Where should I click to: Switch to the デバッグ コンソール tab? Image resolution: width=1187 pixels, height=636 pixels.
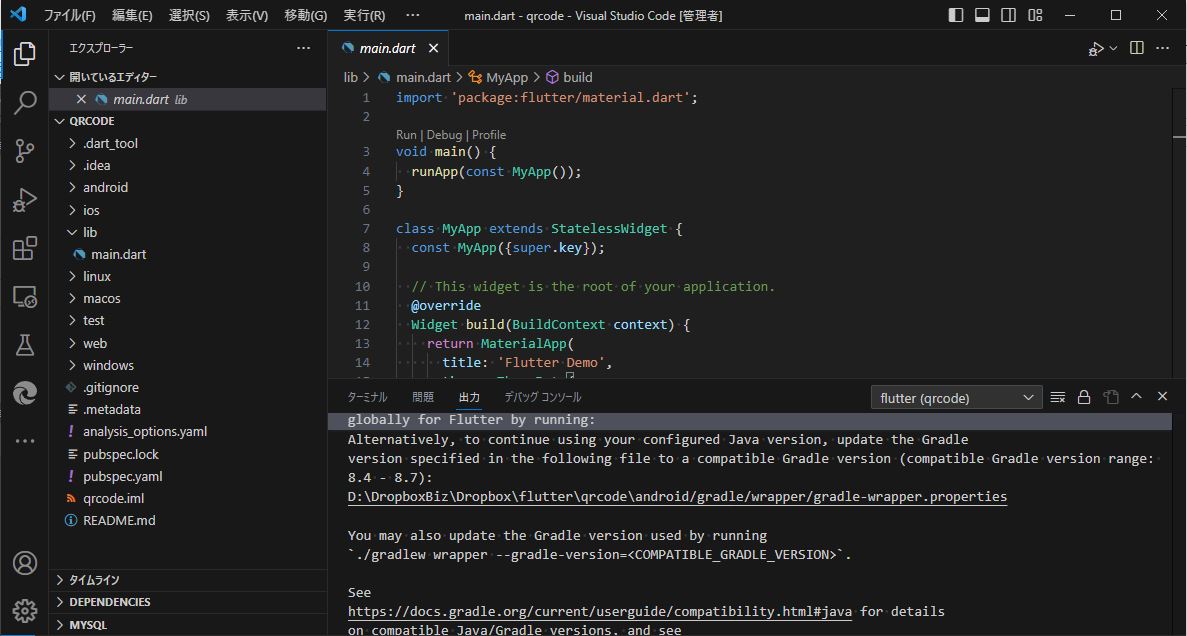click(543, 397)
